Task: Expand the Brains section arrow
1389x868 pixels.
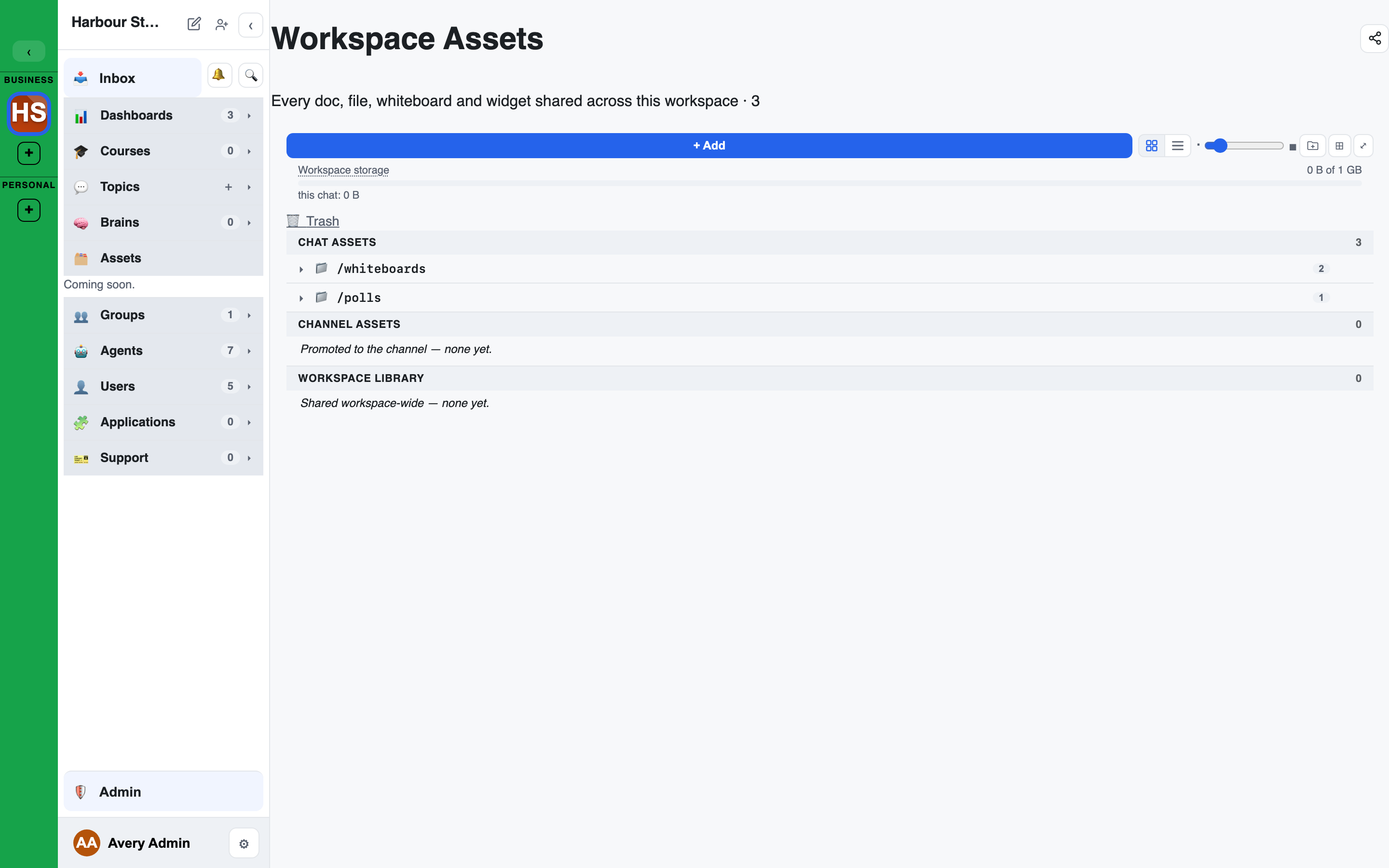Action: (249, 223)
